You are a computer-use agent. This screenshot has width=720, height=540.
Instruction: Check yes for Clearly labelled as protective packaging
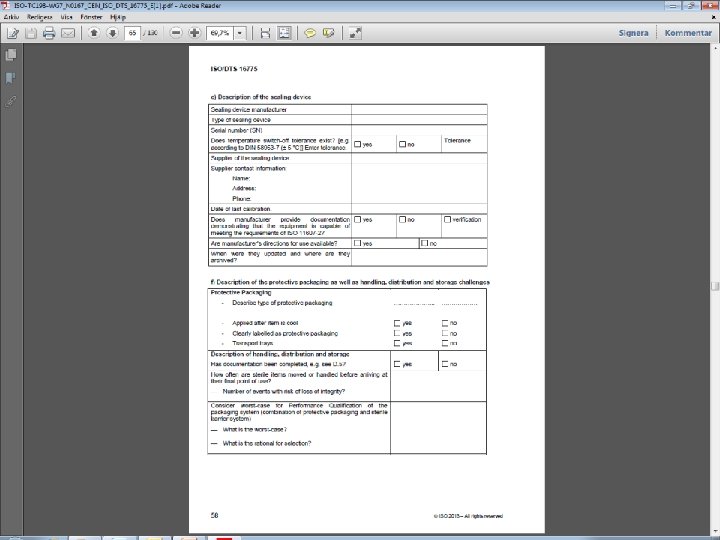397,333
